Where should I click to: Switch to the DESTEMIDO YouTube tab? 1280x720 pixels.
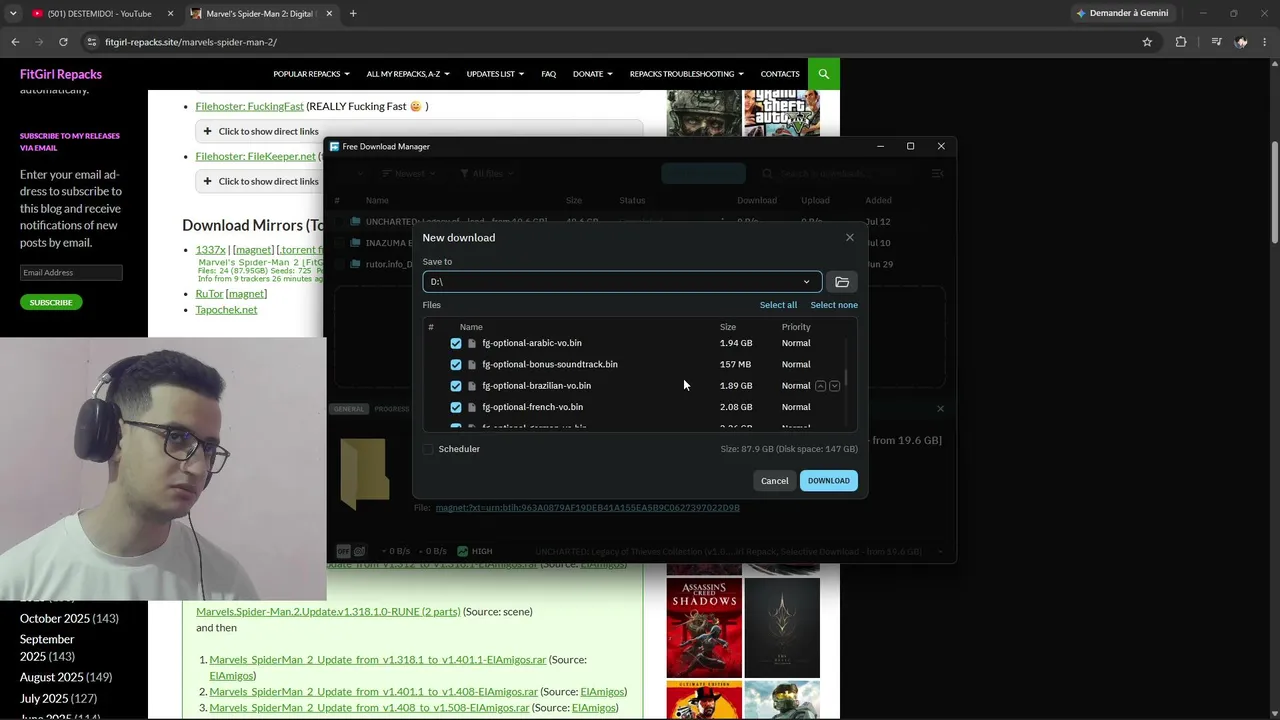point(98,14)
